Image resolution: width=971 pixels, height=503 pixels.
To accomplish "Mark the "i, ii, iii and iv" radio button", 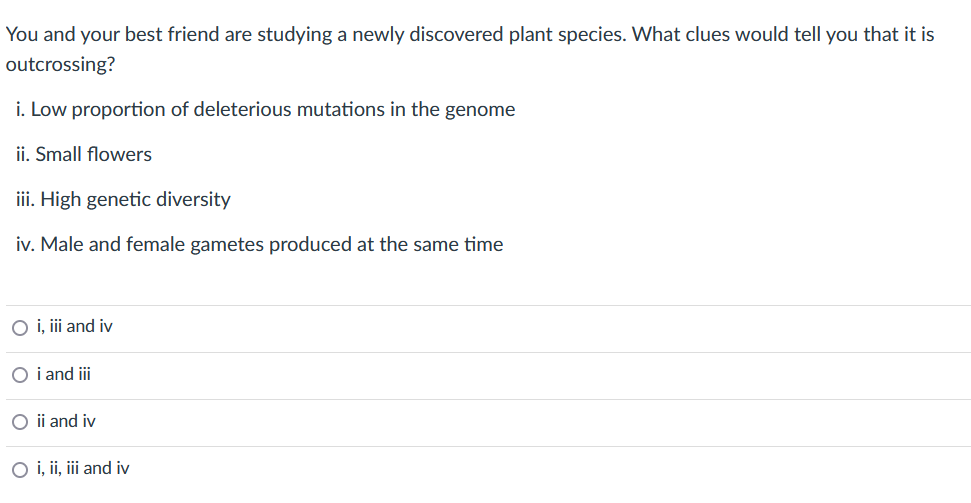I will (20, 468).
